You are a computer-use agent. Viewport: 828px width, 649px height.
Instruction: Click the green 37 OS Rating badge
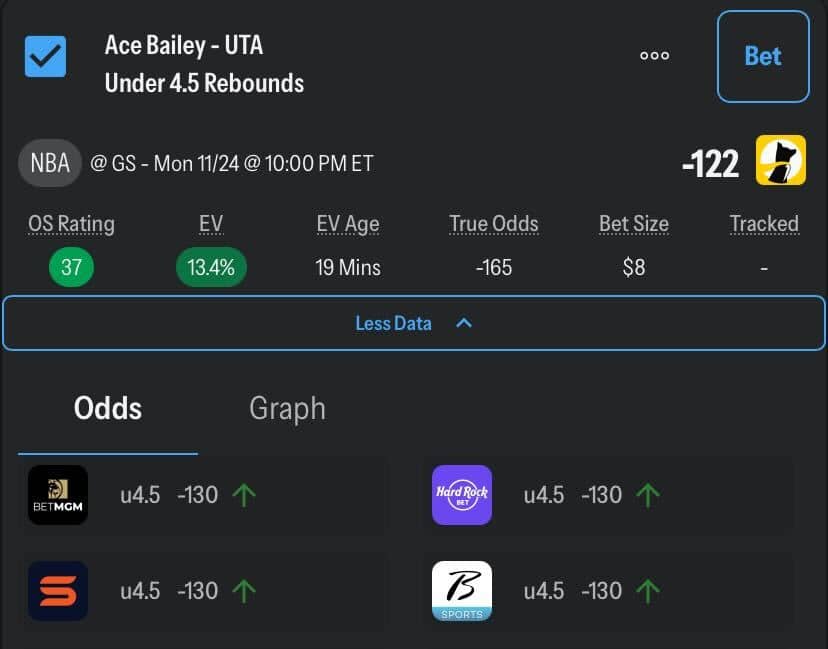(71, 268)
